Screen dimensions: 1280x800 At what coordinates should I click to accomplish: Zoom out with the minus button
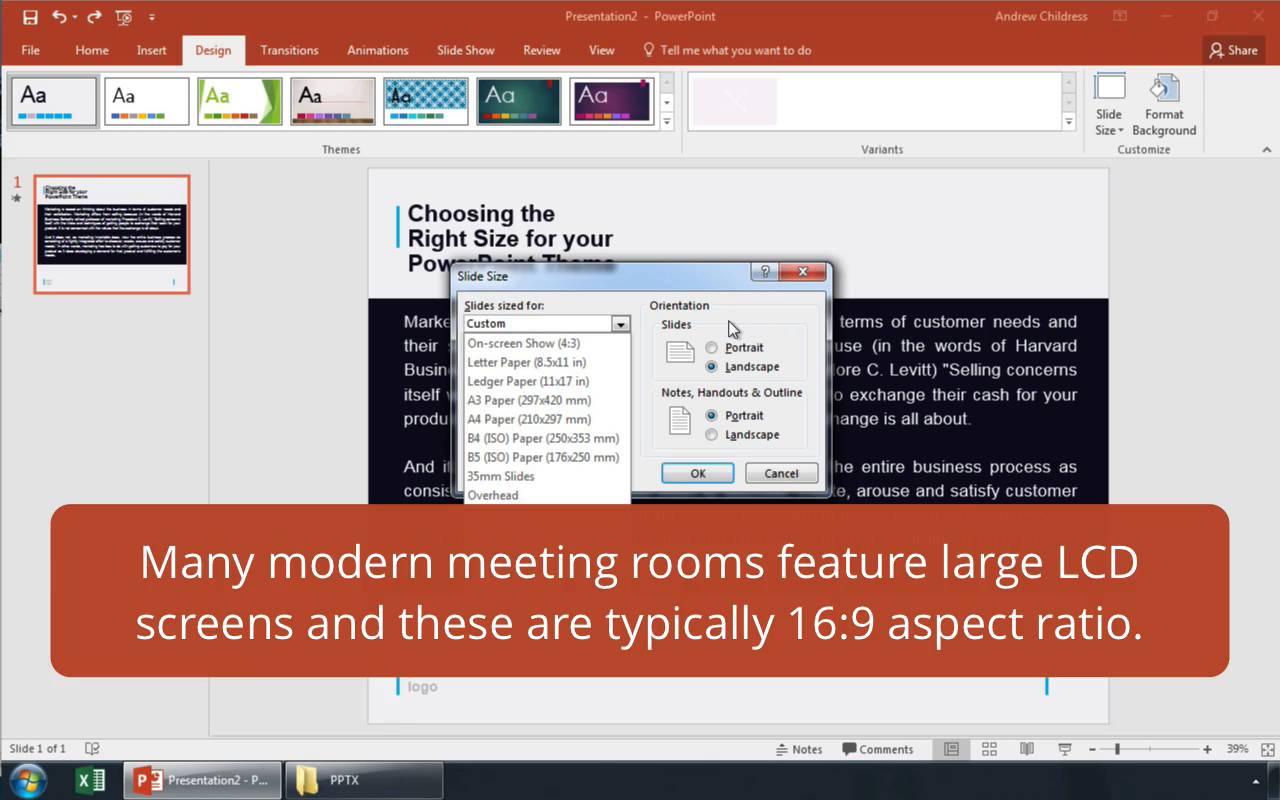point(1092,749)
